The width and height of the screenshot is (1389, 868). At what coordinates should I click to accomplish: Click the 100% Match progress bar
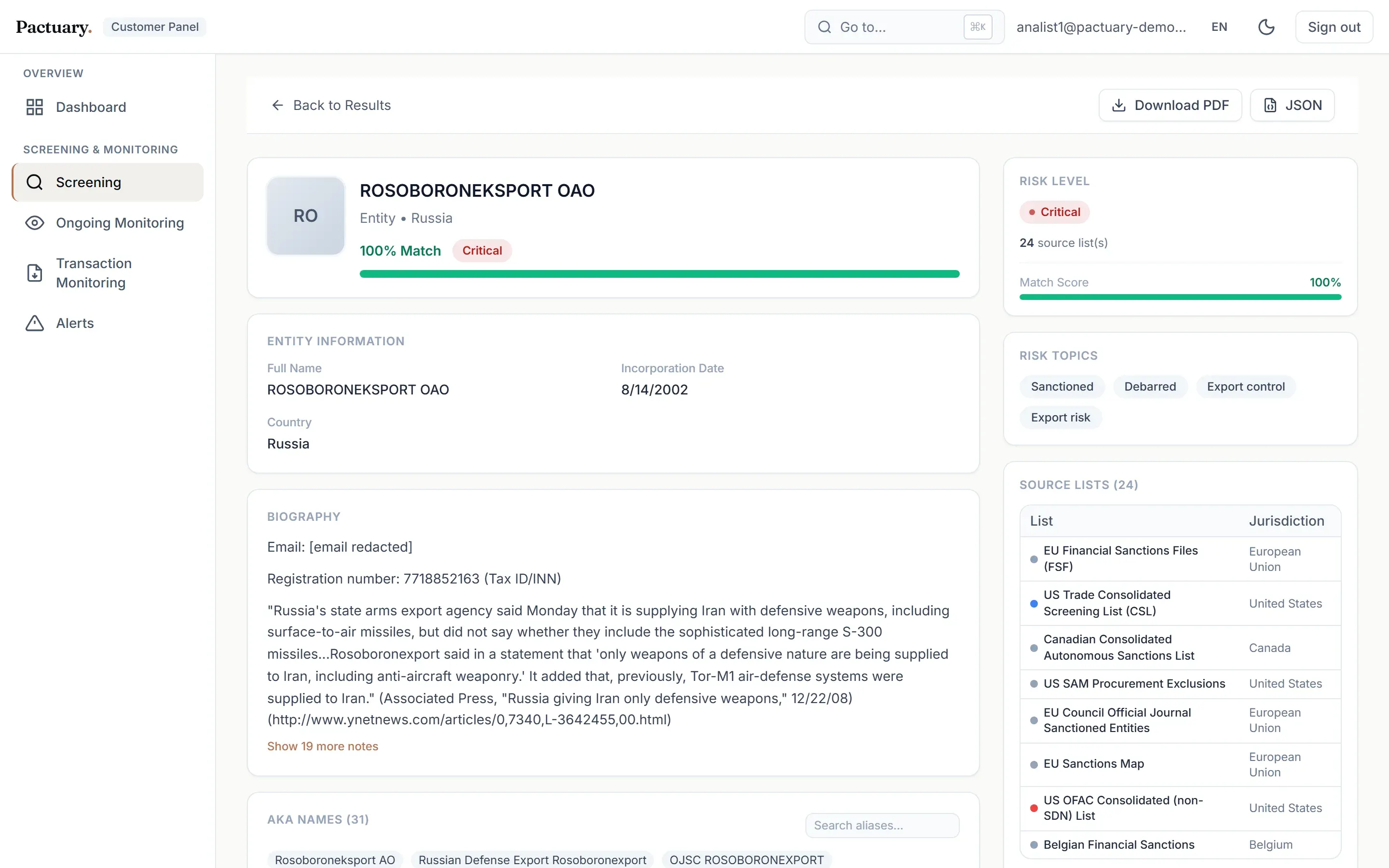[x=659, y=274]
